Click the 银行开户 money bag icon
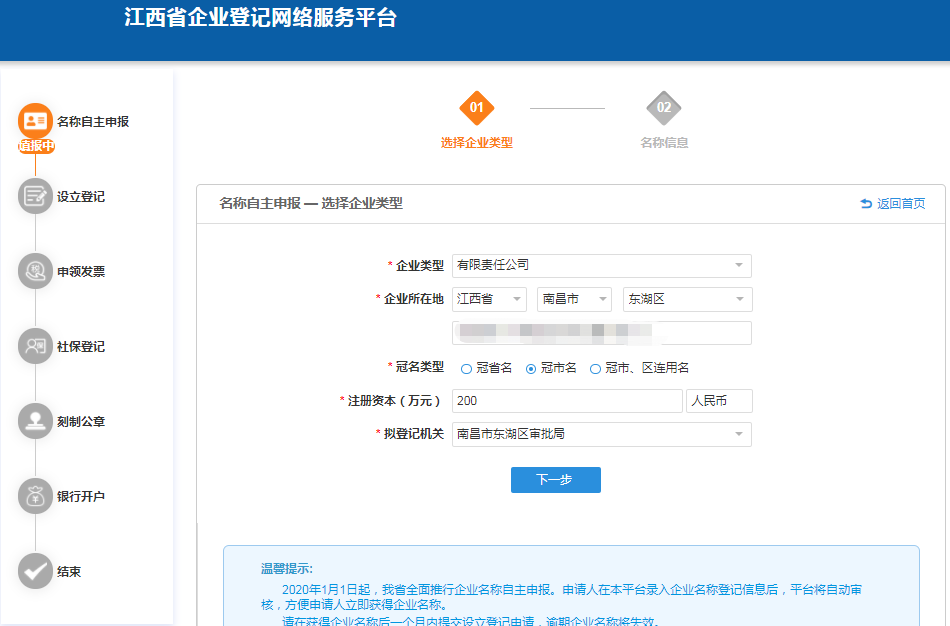Image resolution: width=950 pixels, height=626 pixels. [35, 496]
